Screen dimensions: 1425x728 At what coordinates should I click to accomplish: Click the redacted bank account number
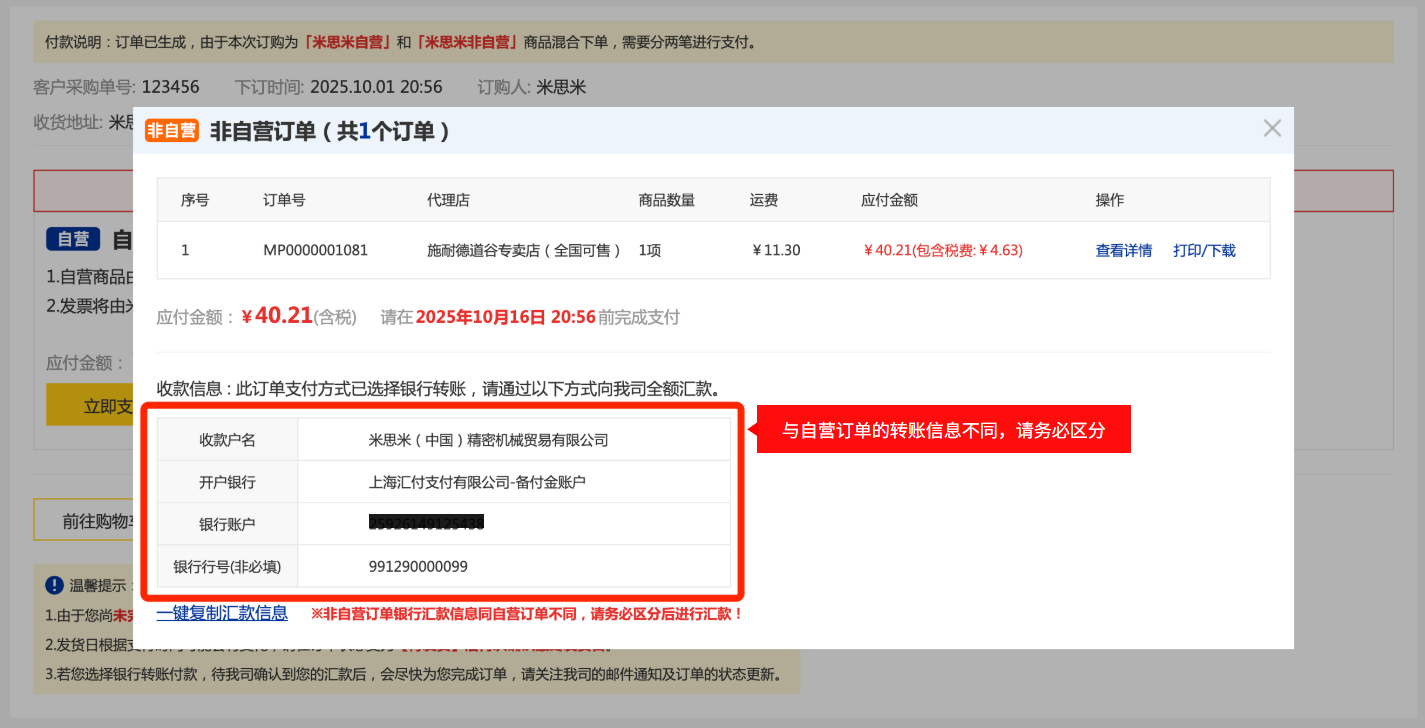[426, 523]
